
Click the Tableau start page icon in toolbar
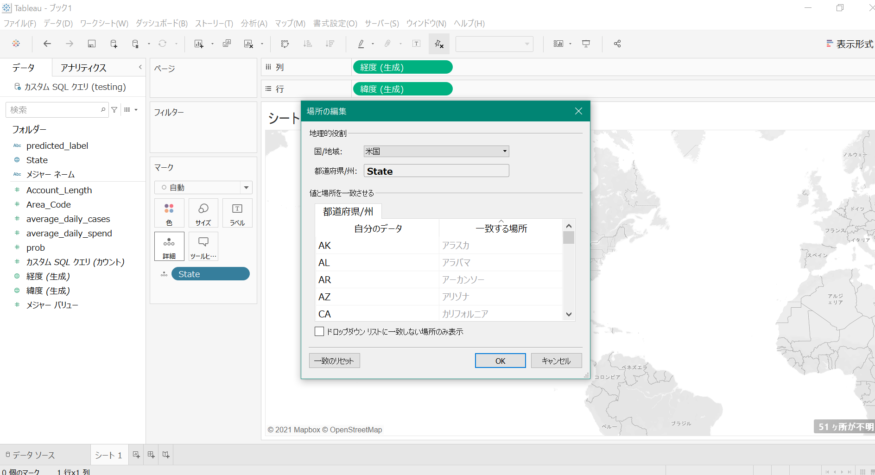(16, 44)
